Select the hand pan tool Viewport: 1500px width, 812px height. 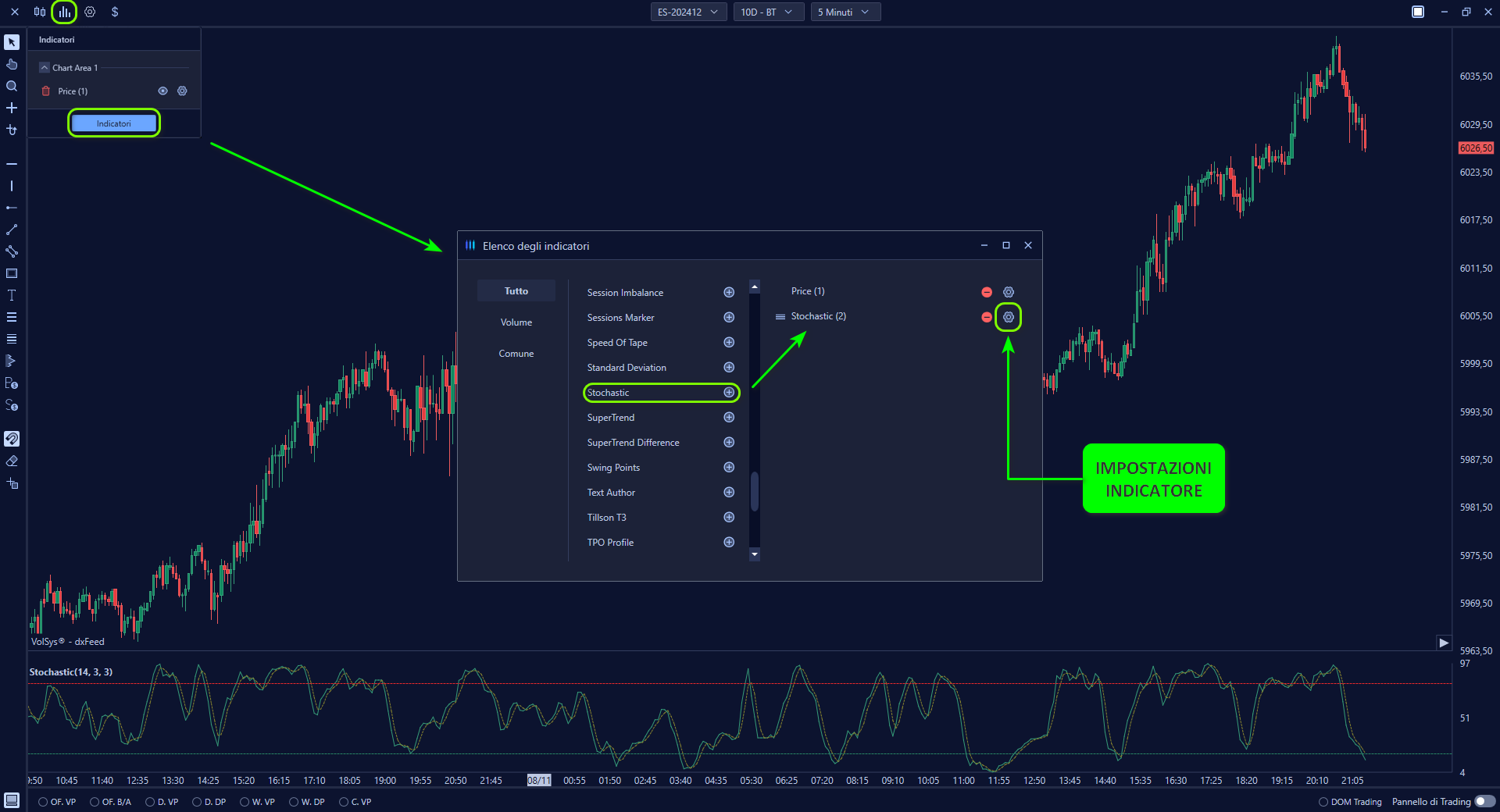coord(12,64)
